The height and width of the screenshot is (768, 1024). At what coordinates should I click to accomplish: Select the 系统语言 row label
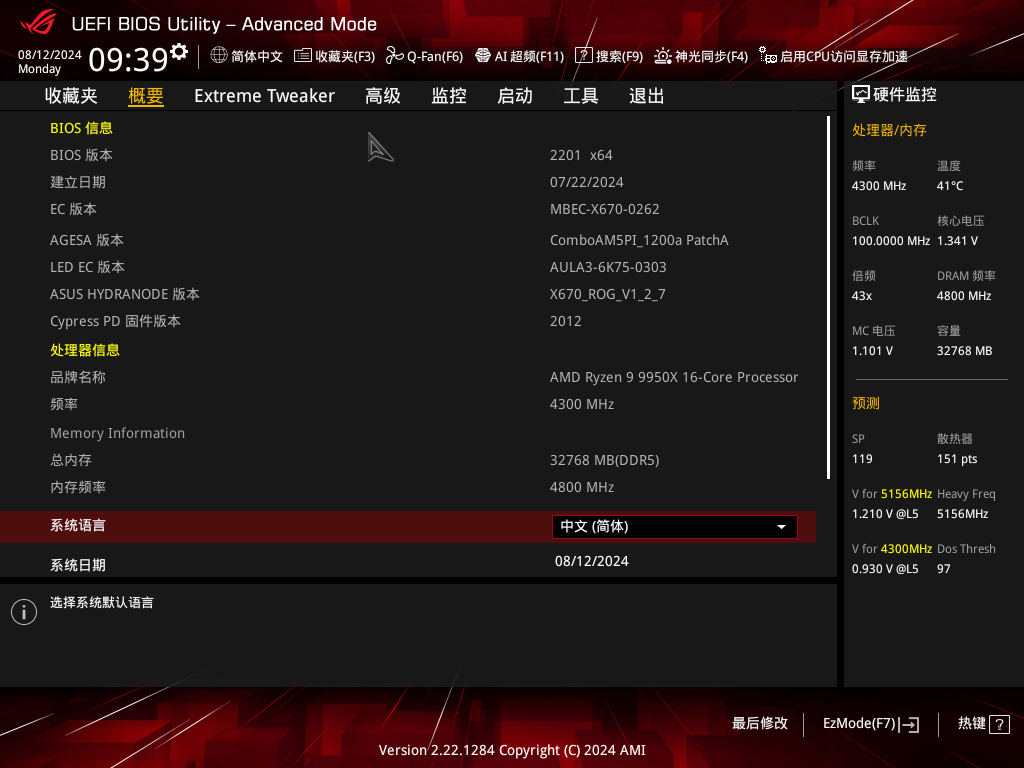78,526
